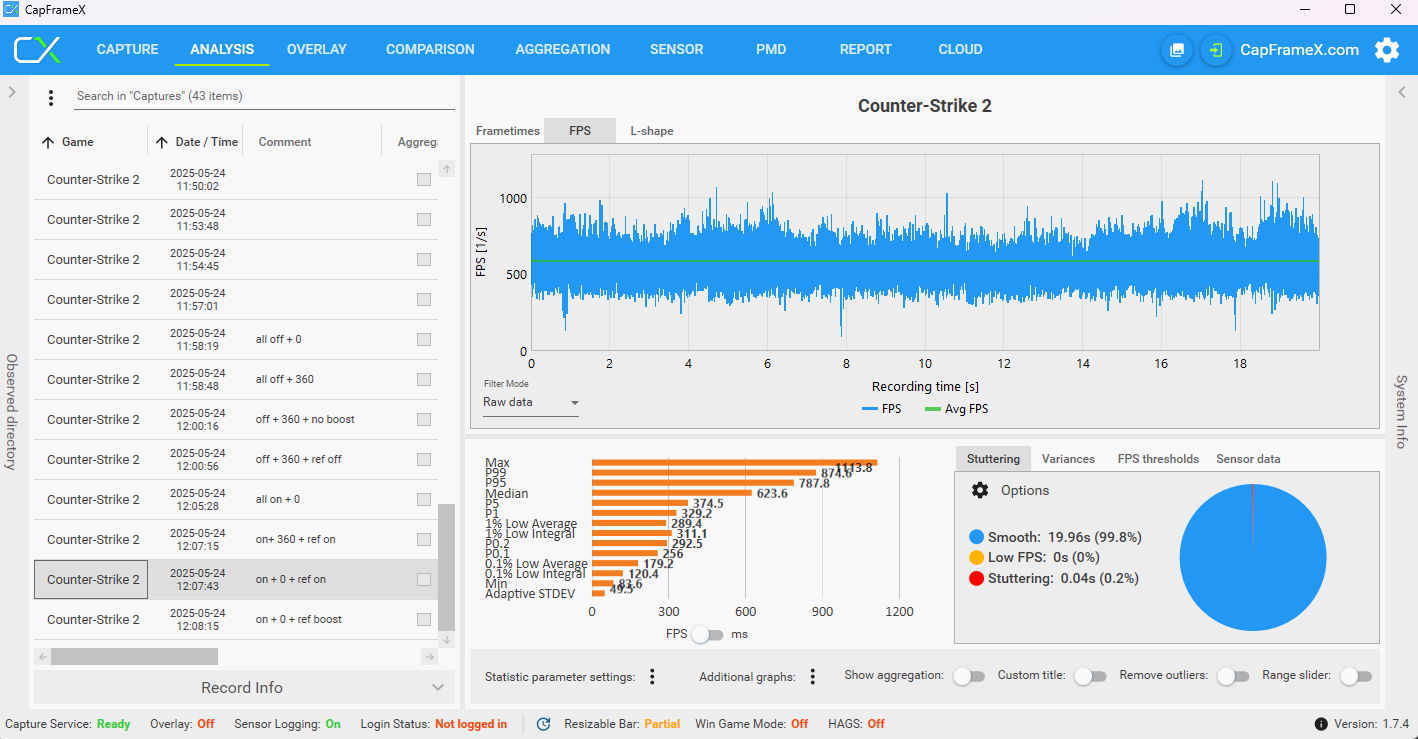Tick the aggregation checkbox for 'all on + 0'

tap(424, 499)
